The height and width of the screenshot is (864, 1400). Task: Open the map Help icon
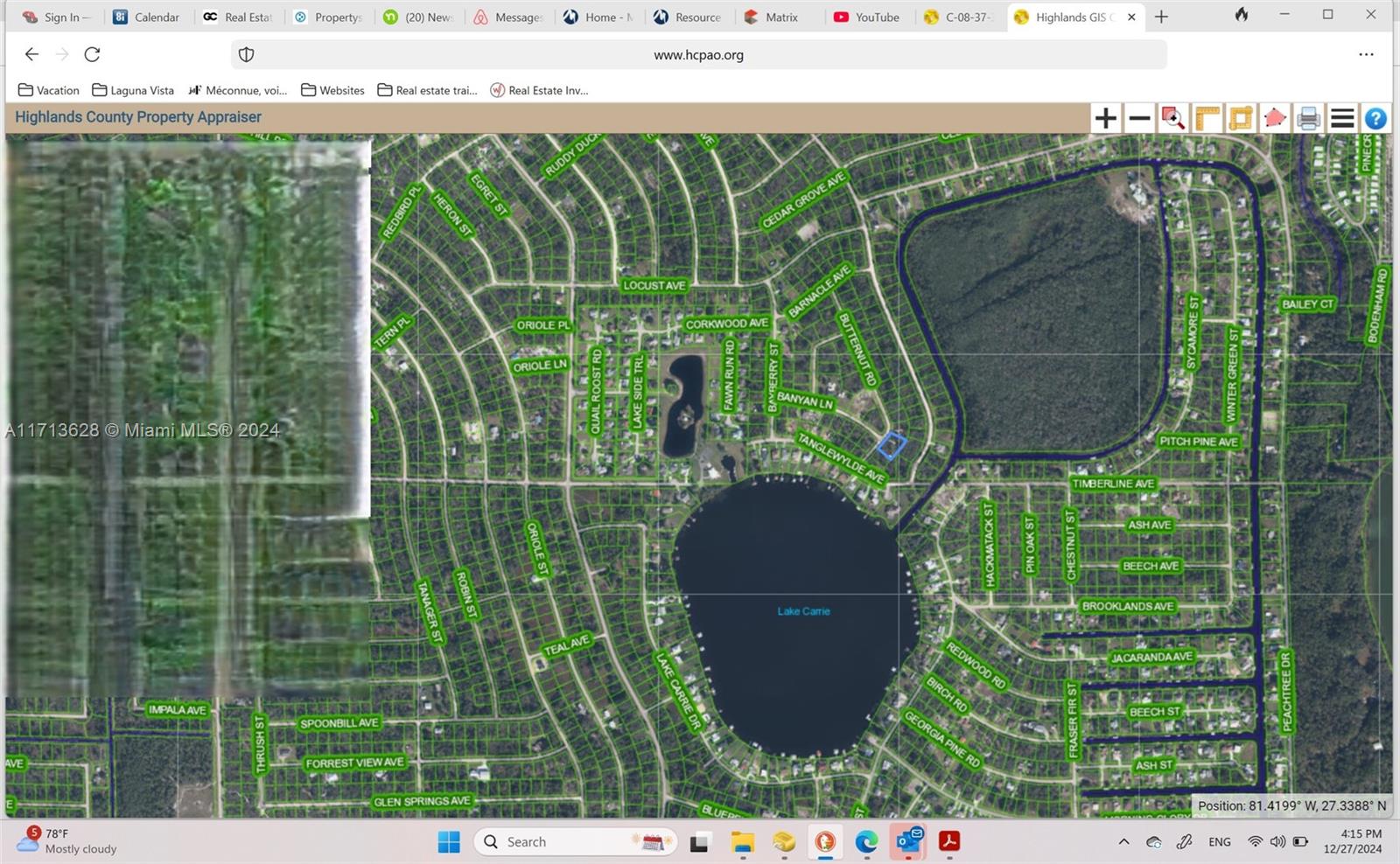pos(1375,117)
